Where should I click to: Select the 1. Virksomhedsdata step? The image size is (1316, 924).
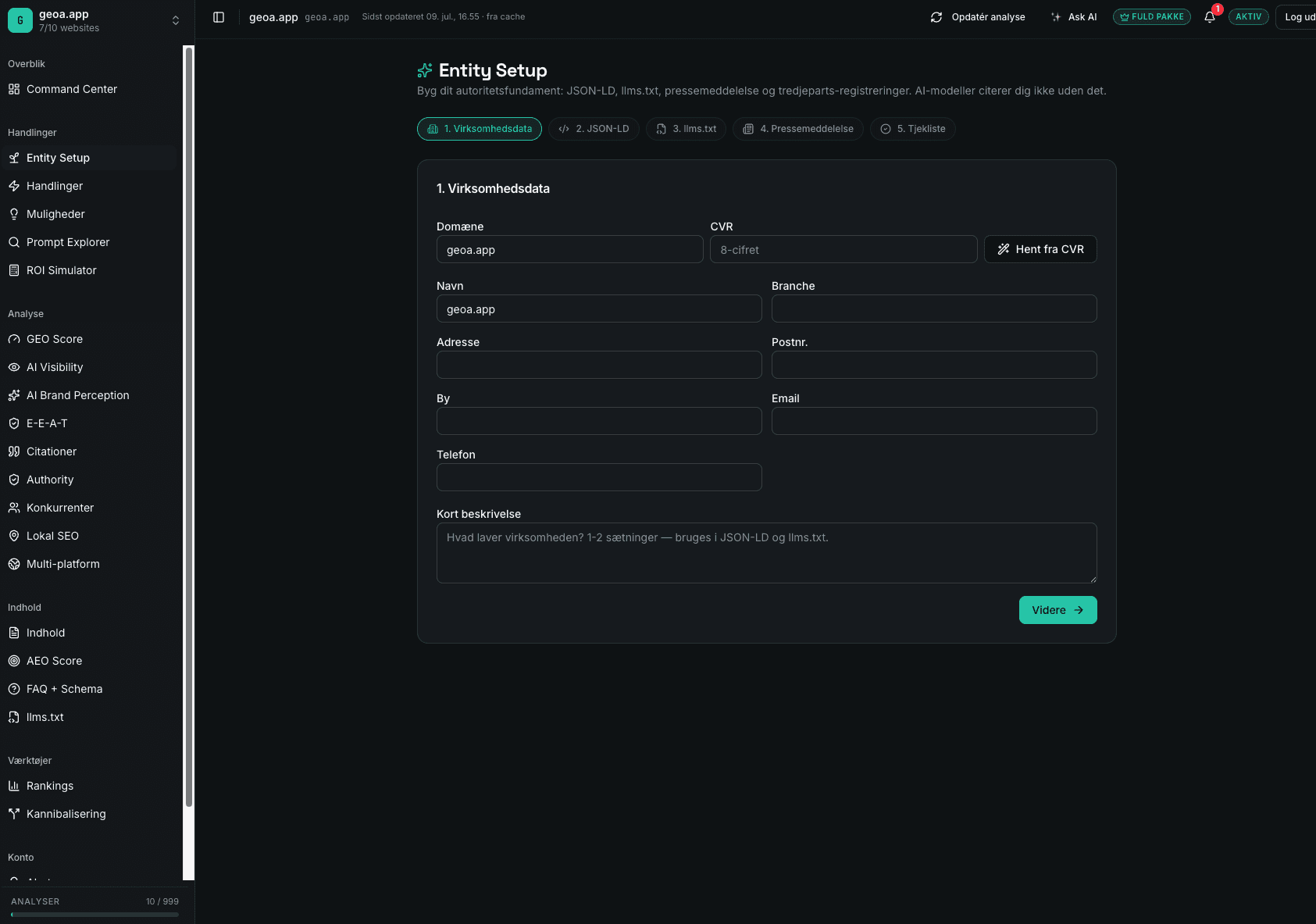pyautogui.click(x=480, y=129)
